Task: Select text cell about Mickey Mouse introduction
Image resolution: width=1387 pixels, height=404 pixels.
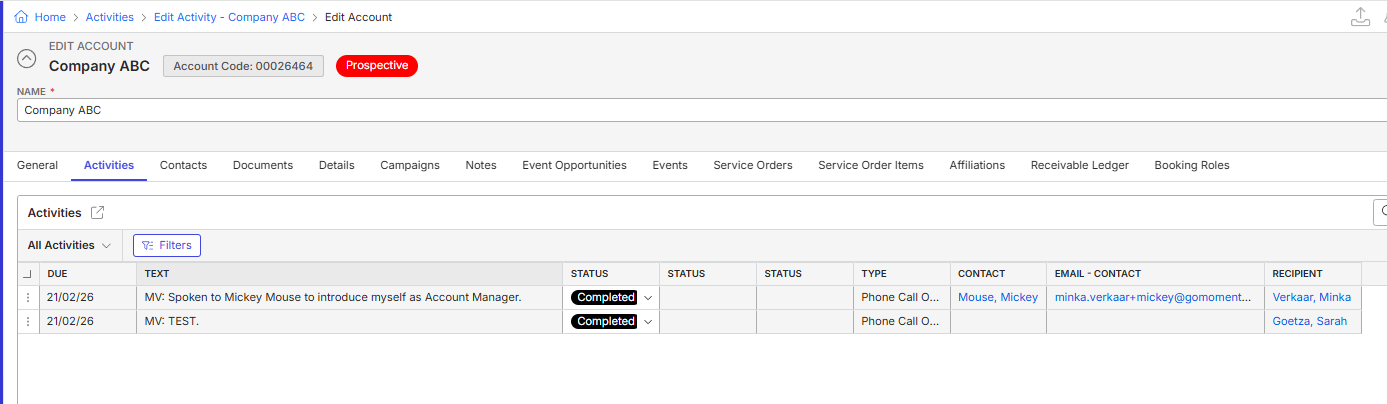Action: (350, 297)
